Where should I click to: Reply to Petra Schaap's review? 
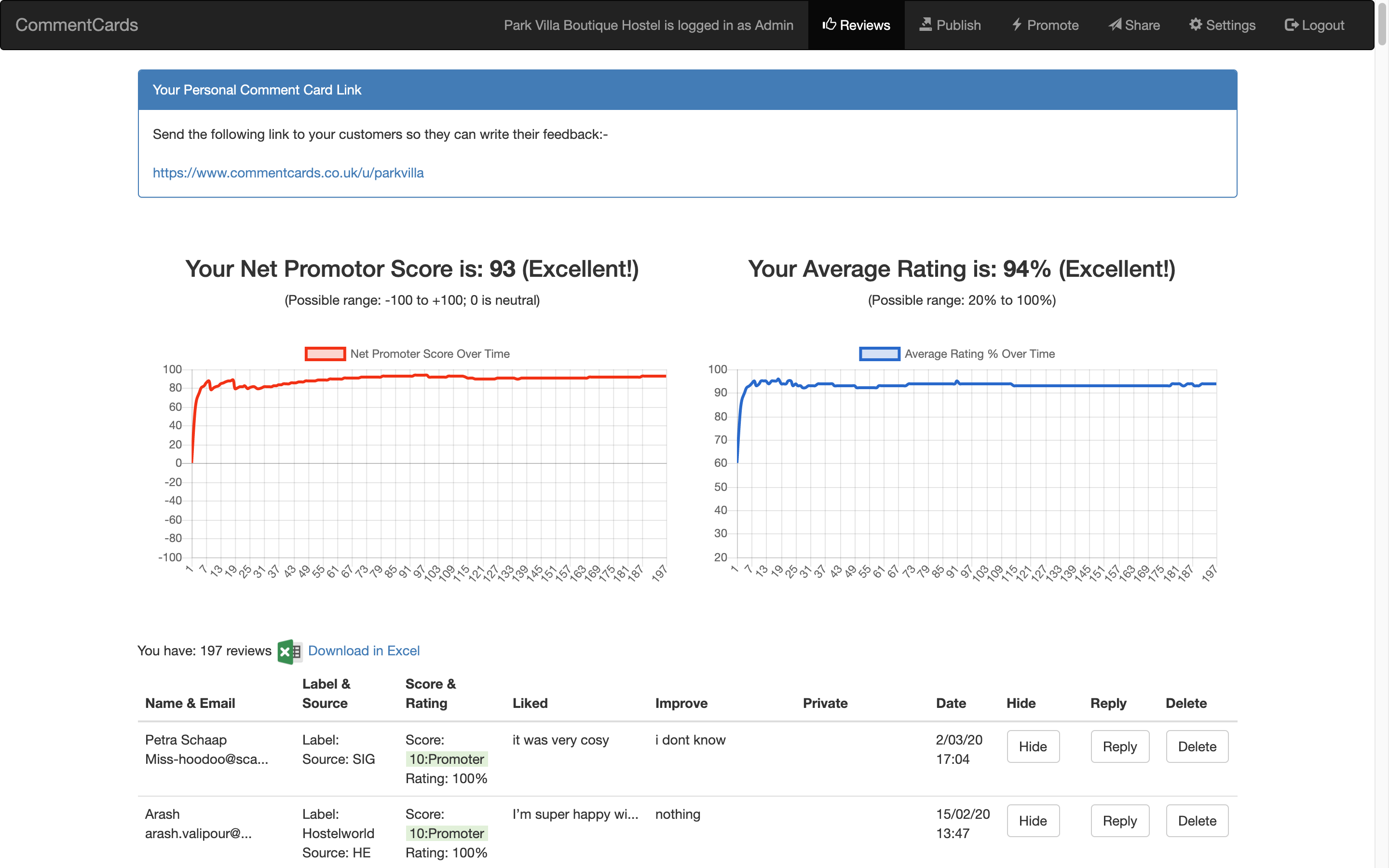[x=1119, y=746]
